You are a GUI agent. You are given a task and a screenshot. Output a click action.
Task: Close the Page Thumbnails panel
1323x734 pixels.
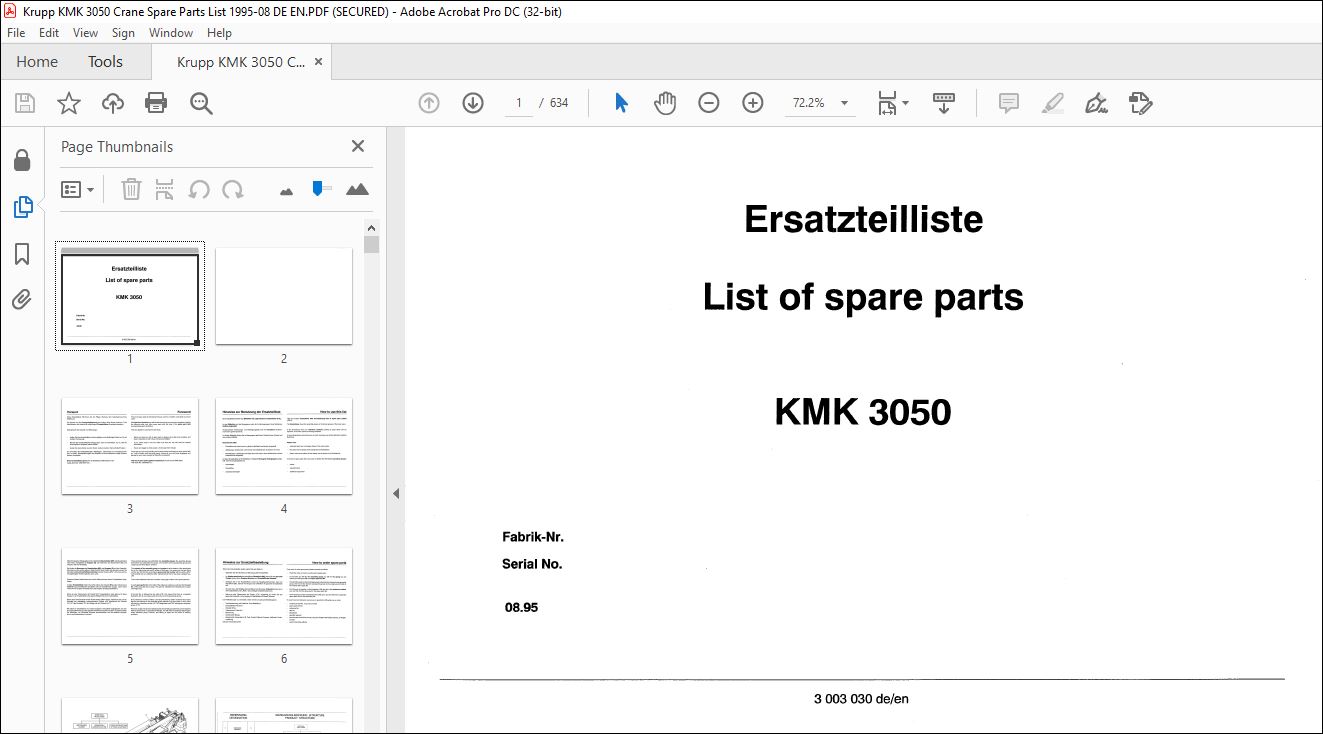[358, 146]
